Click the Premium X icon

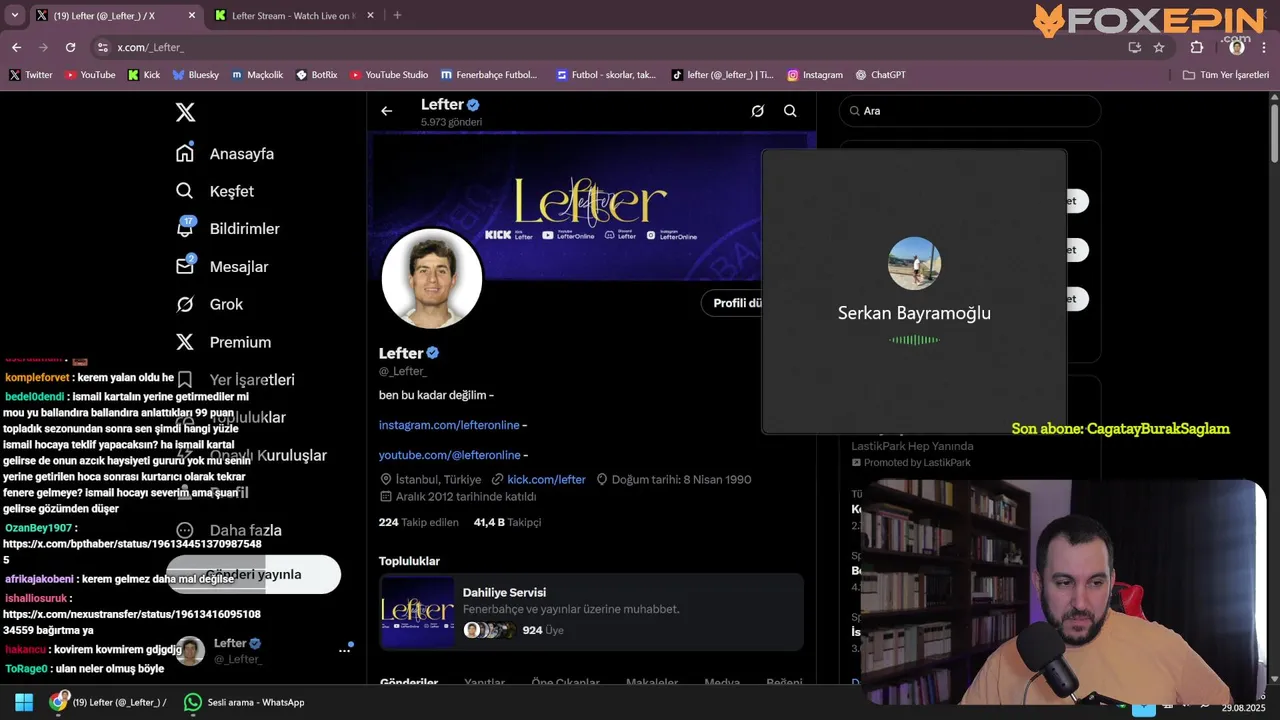click(x=185, y=342)
